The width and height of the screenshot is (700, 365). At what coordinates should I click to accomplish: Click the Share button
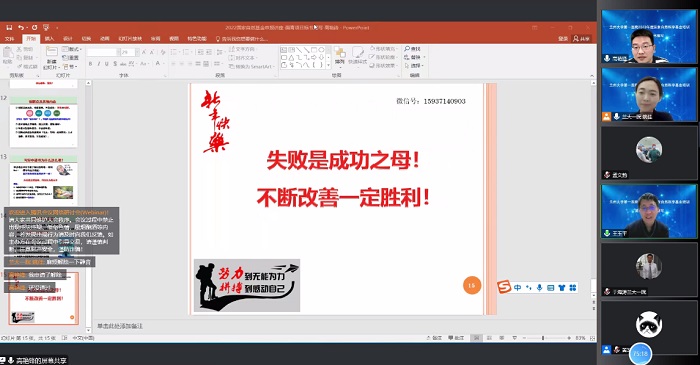[582, 39]
